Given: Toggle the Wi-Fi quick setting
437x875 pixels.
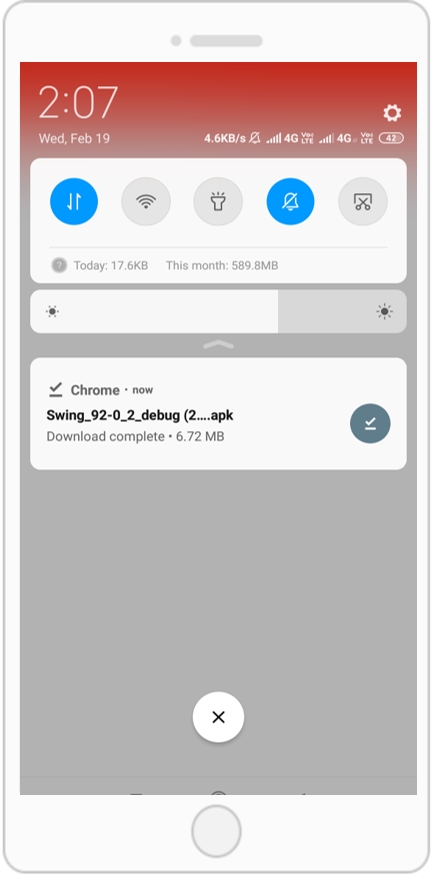Looking at the screenshot, I should tap(146, 201).
